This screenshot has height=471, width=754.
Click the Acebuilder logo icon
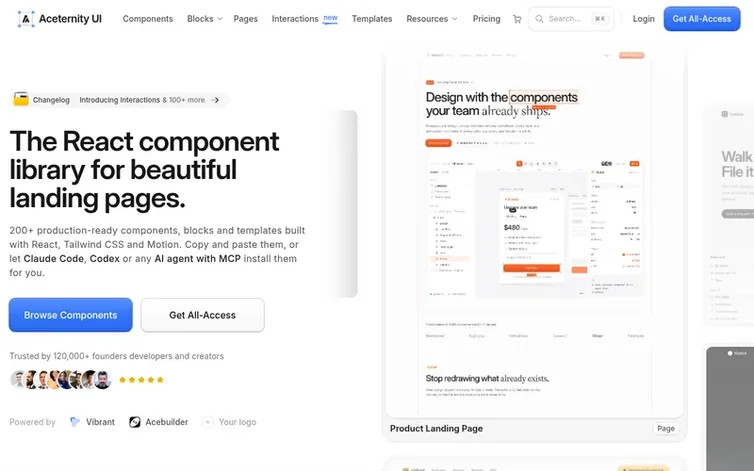135,422
